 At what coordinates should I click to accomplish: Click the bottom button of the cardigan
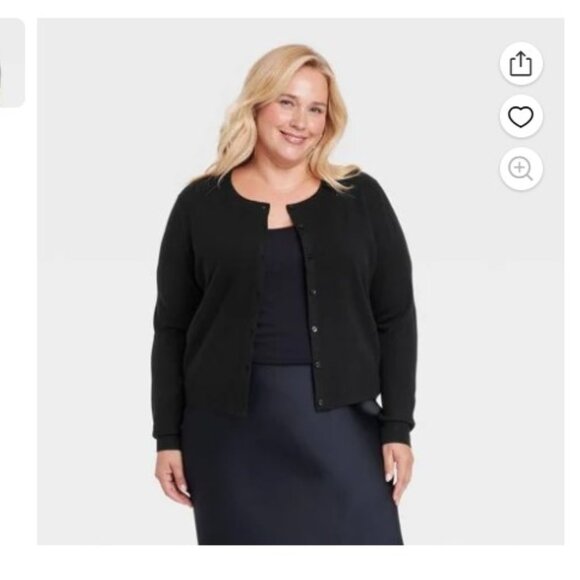320,402
